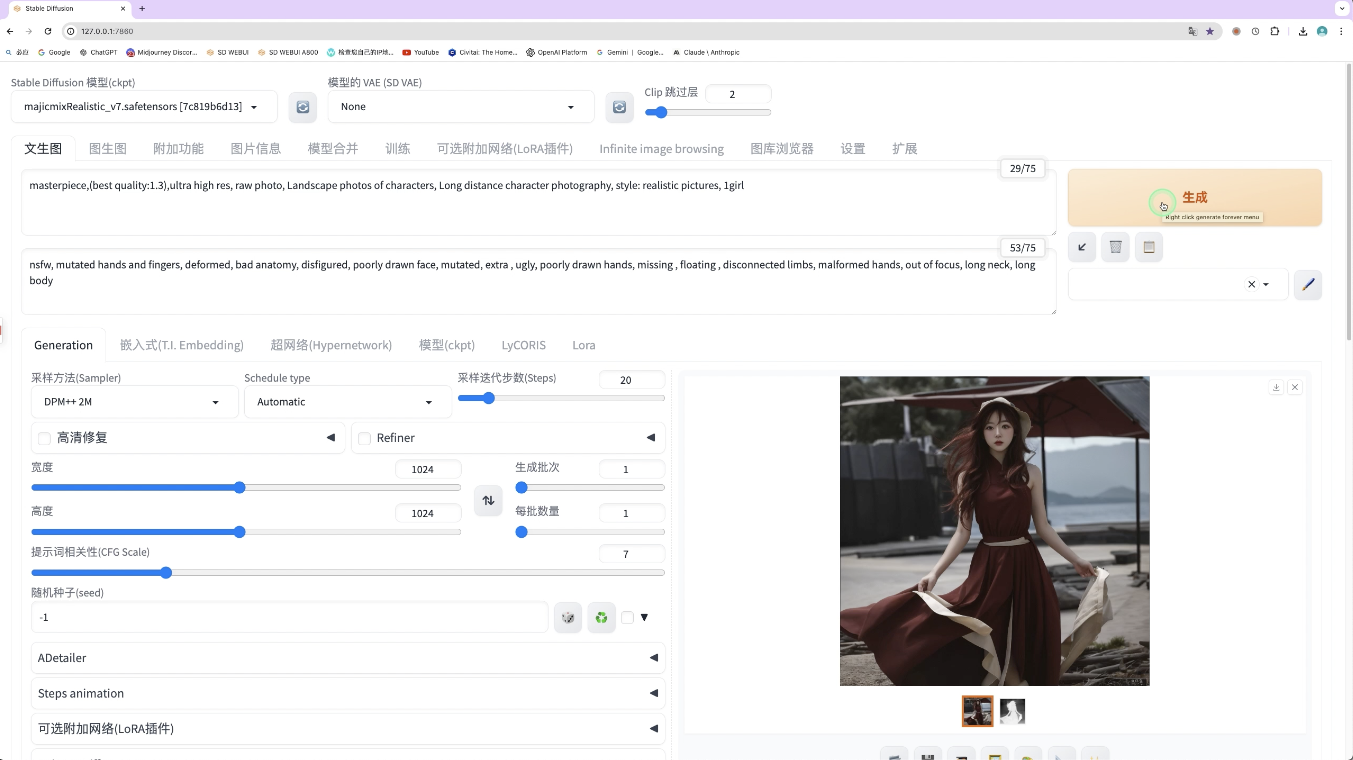Expand the Steps animation panel
The image size is (1353, 760).
click(x=348, y=693)
